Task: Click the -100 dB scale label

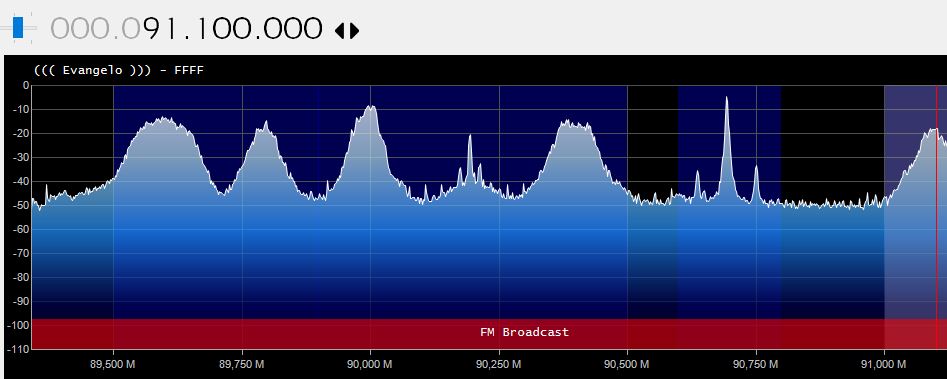Action: pyautogui.click(x=19, y=325)
